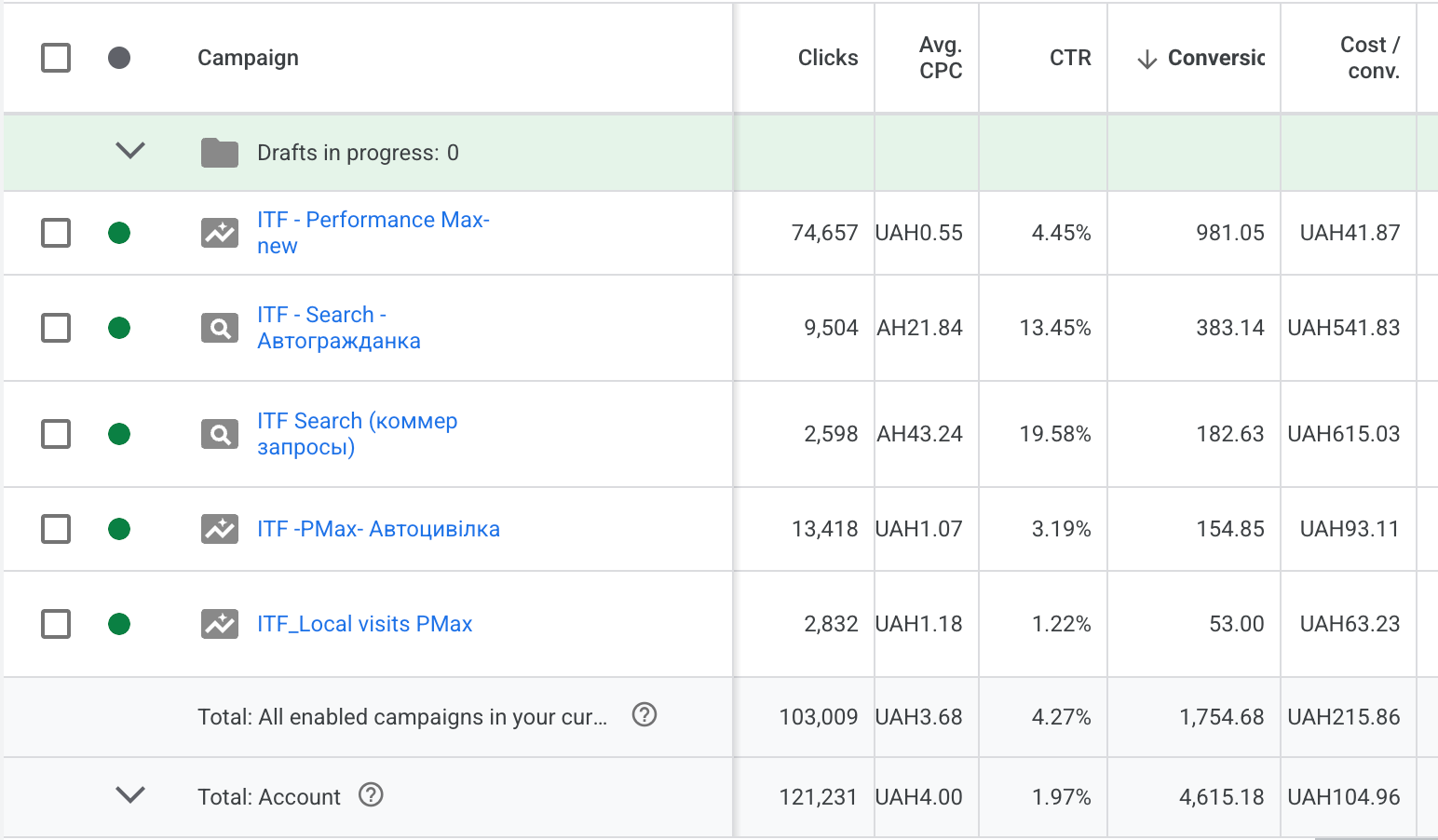Click the PMax icon beside ITF_Local visits PMax
The height and width of the screenshot is (840, 1438).
point(220,624)
